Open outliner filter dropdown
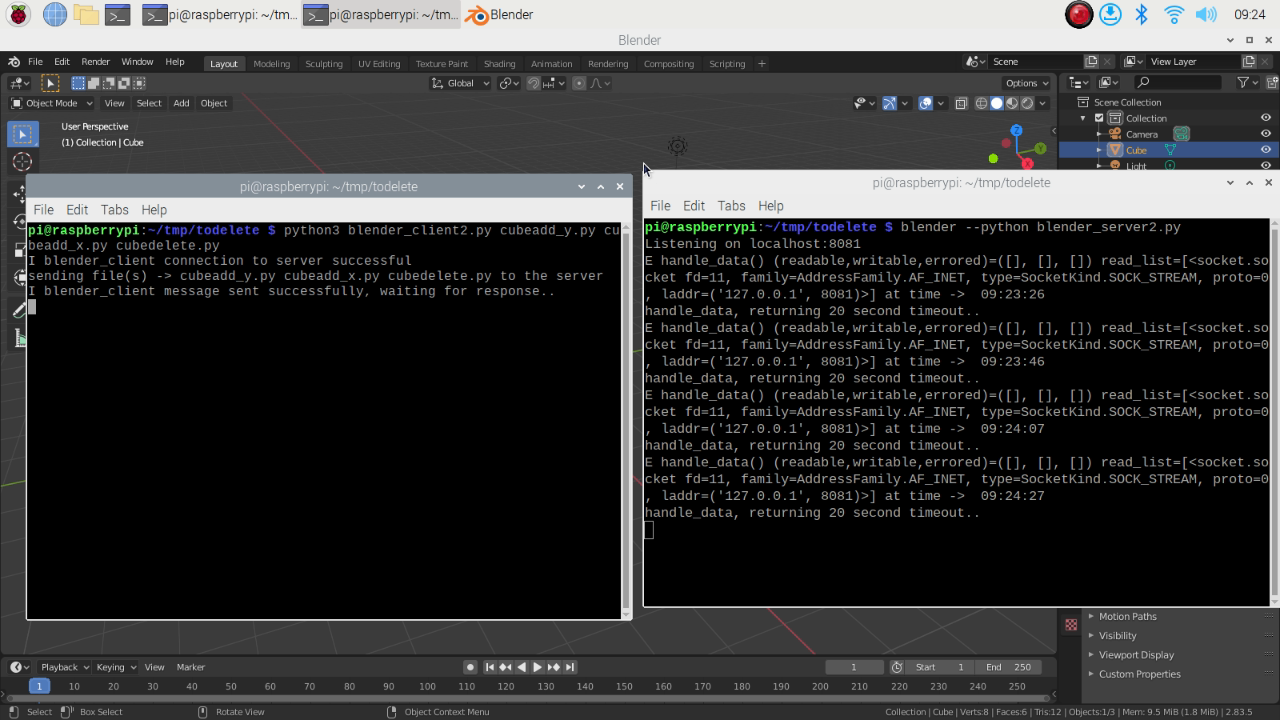 pos(1246,83)
